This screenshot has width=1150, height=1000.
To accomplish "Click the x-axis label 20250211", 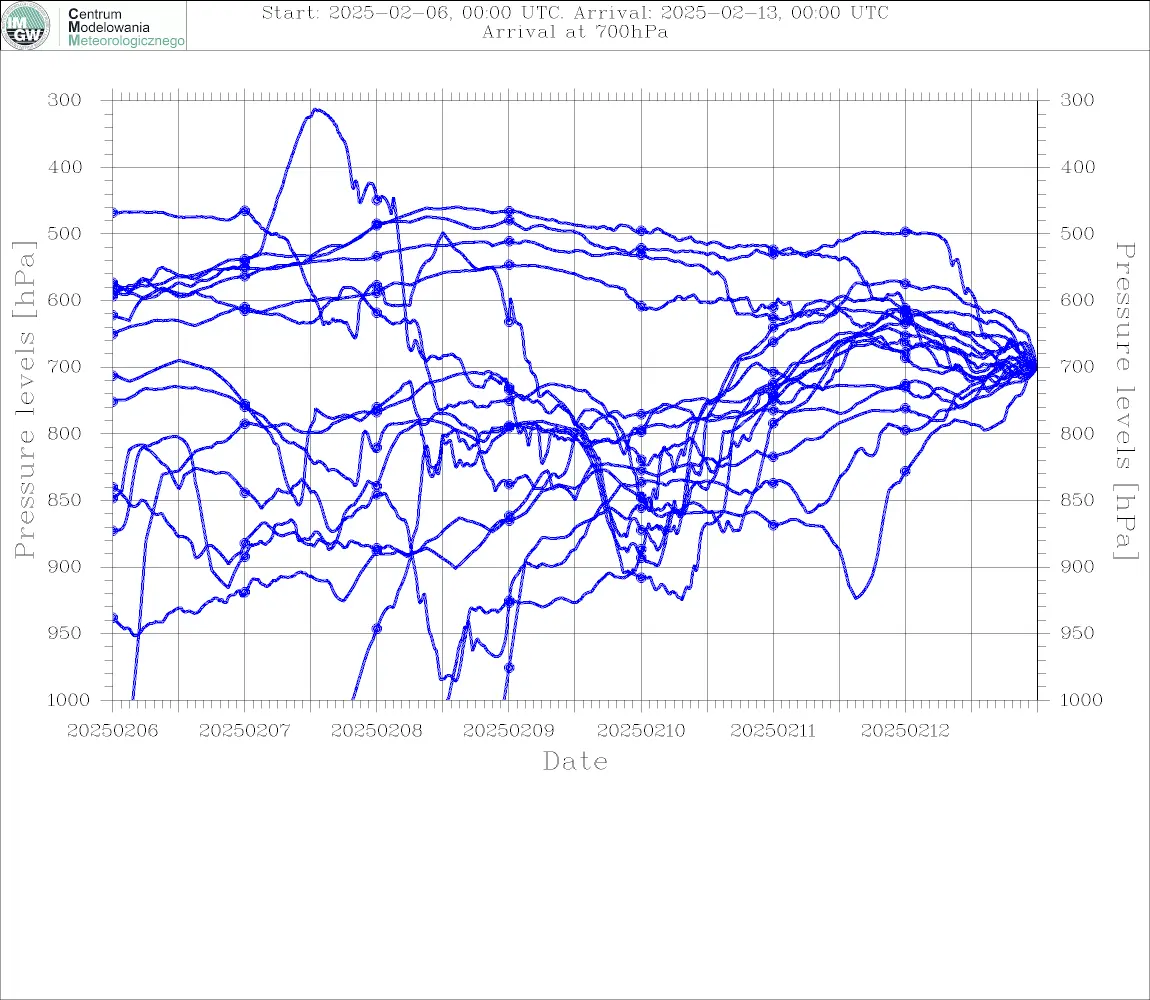I will point(773,731).
